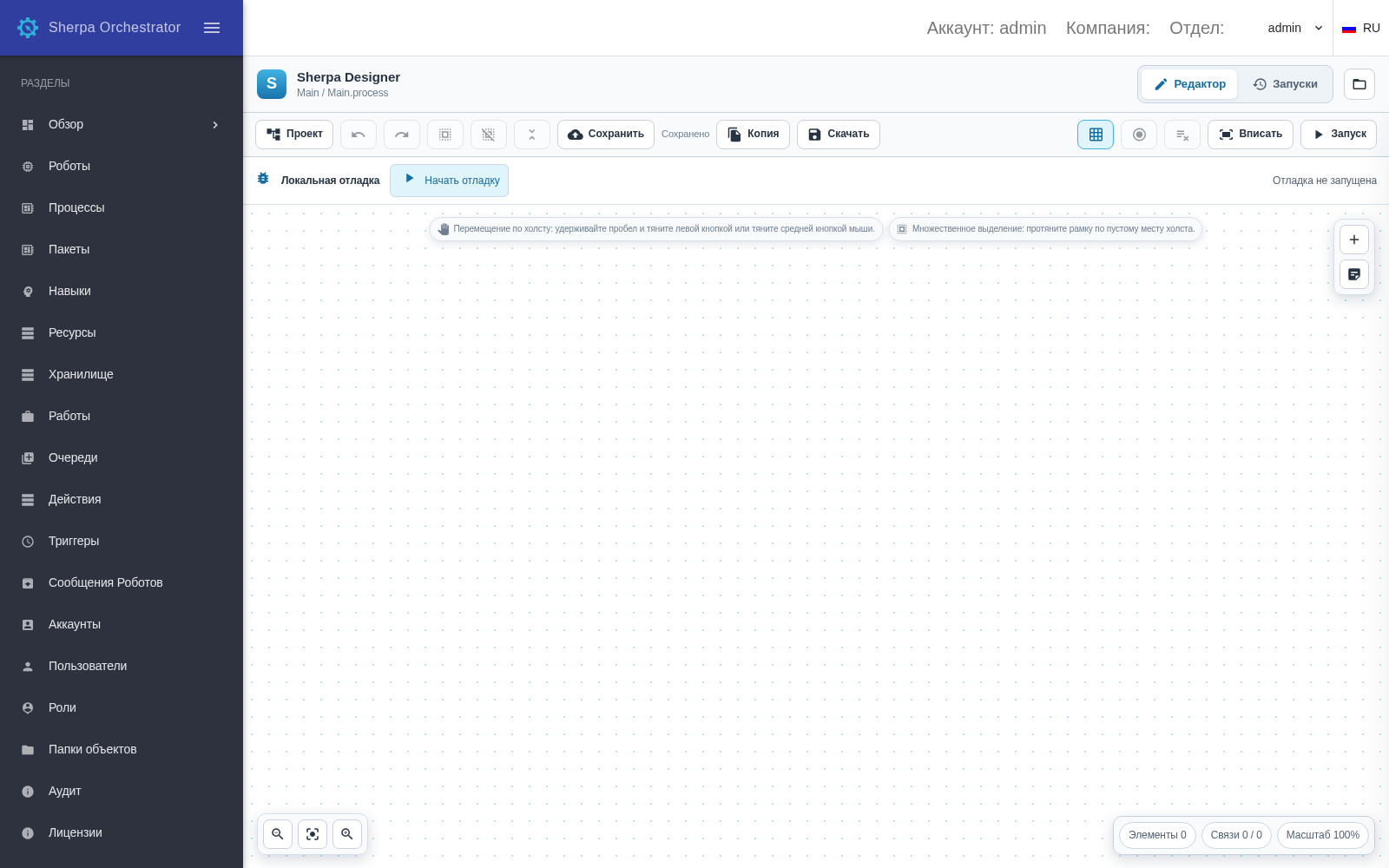Screen dimensions: 1389x868
Task: Click the Проект button
Action: coord(294,135)
